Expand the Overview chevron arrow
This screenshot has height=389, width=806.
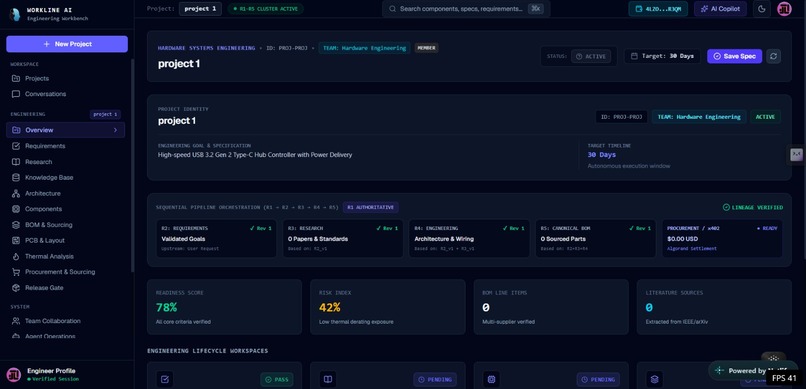click(x=115, y=130)
